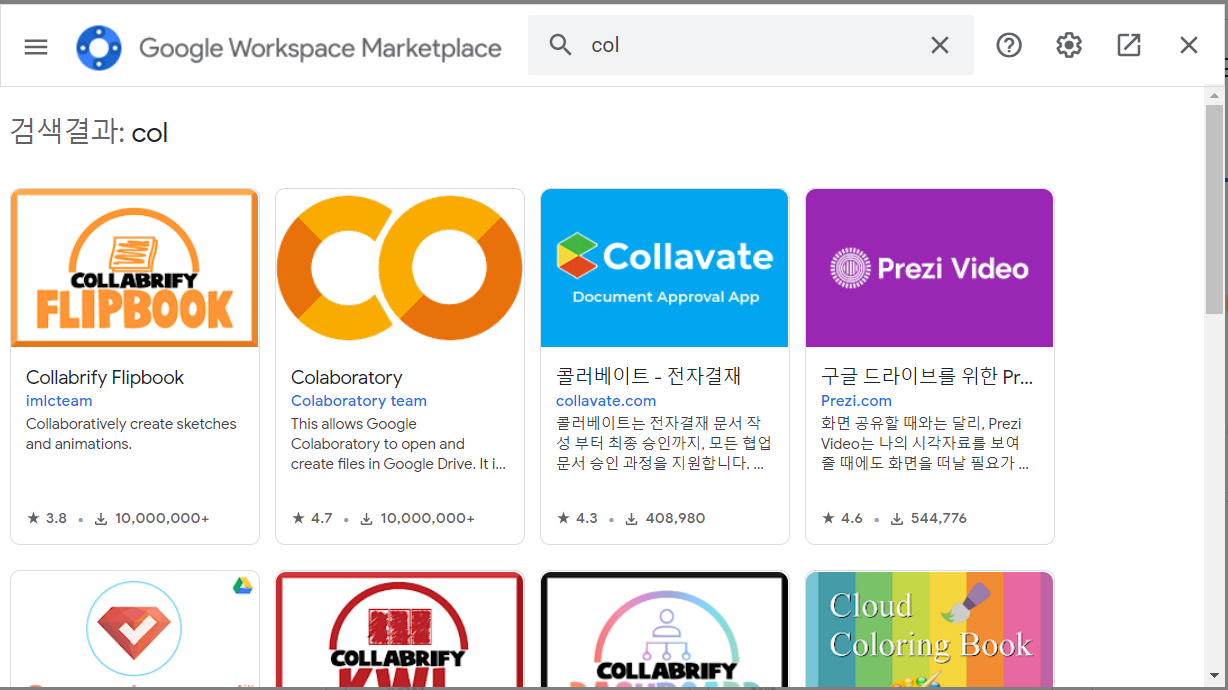This screenshot has width=1228, height=690.
Task: Click the vertical scrollbar thumb
Action: tap(1214, 209)
